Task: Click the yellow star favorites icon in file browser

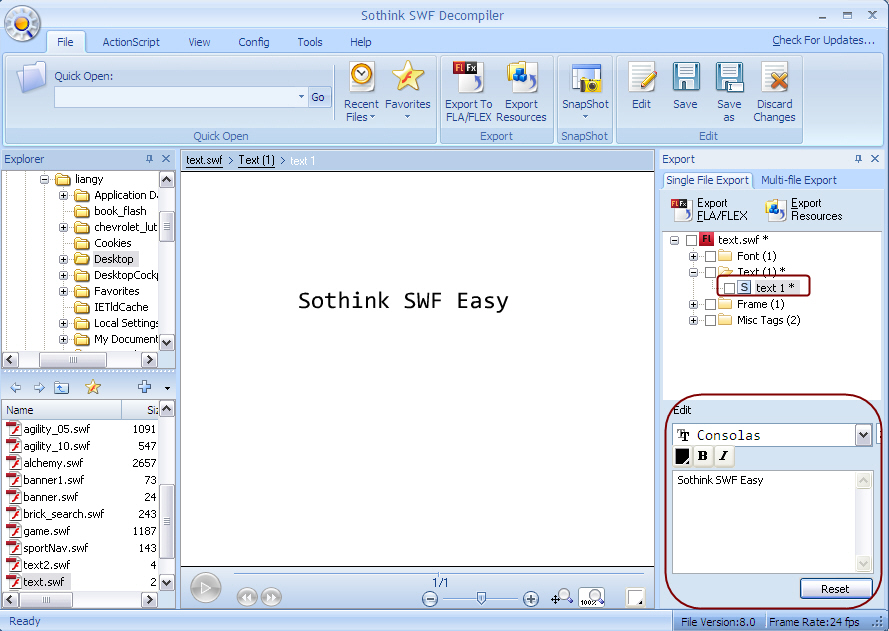Action: [x=93, y=387]
